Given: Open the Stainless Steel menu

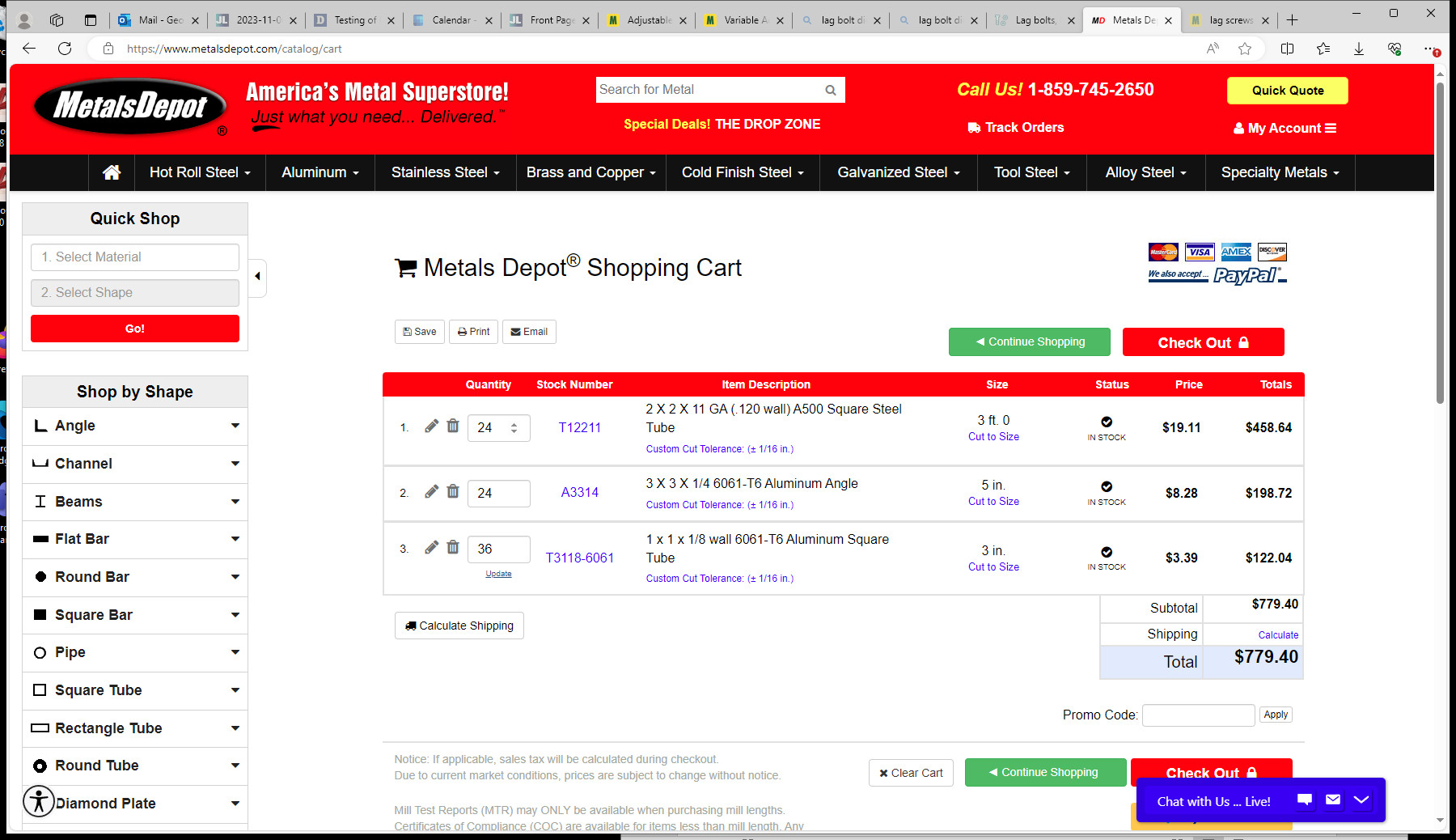Looking at the screenshot, I should pos(445,172).
